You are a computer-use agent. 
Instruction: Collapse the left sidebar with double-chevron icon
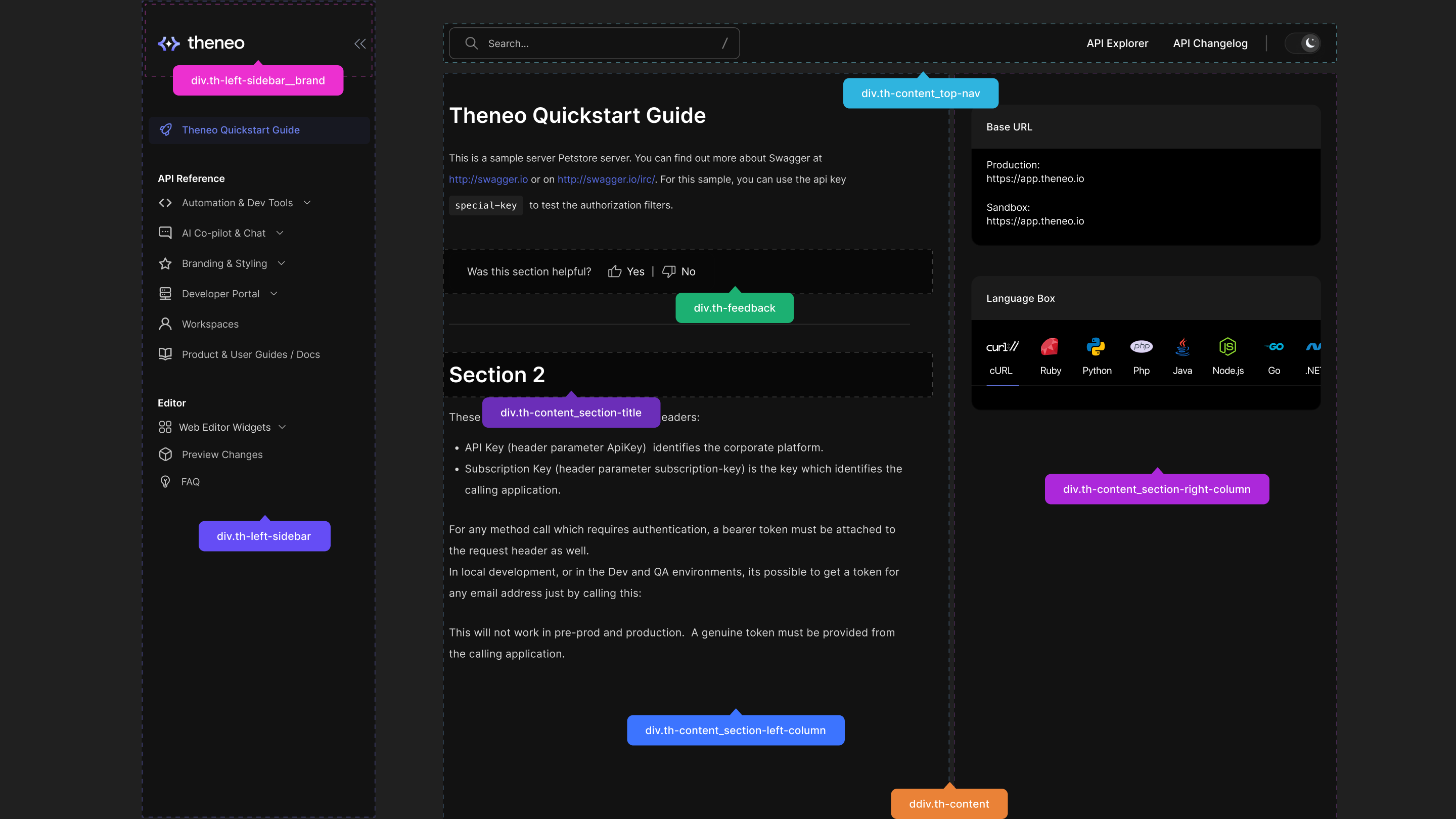click(x=359, y=43)
